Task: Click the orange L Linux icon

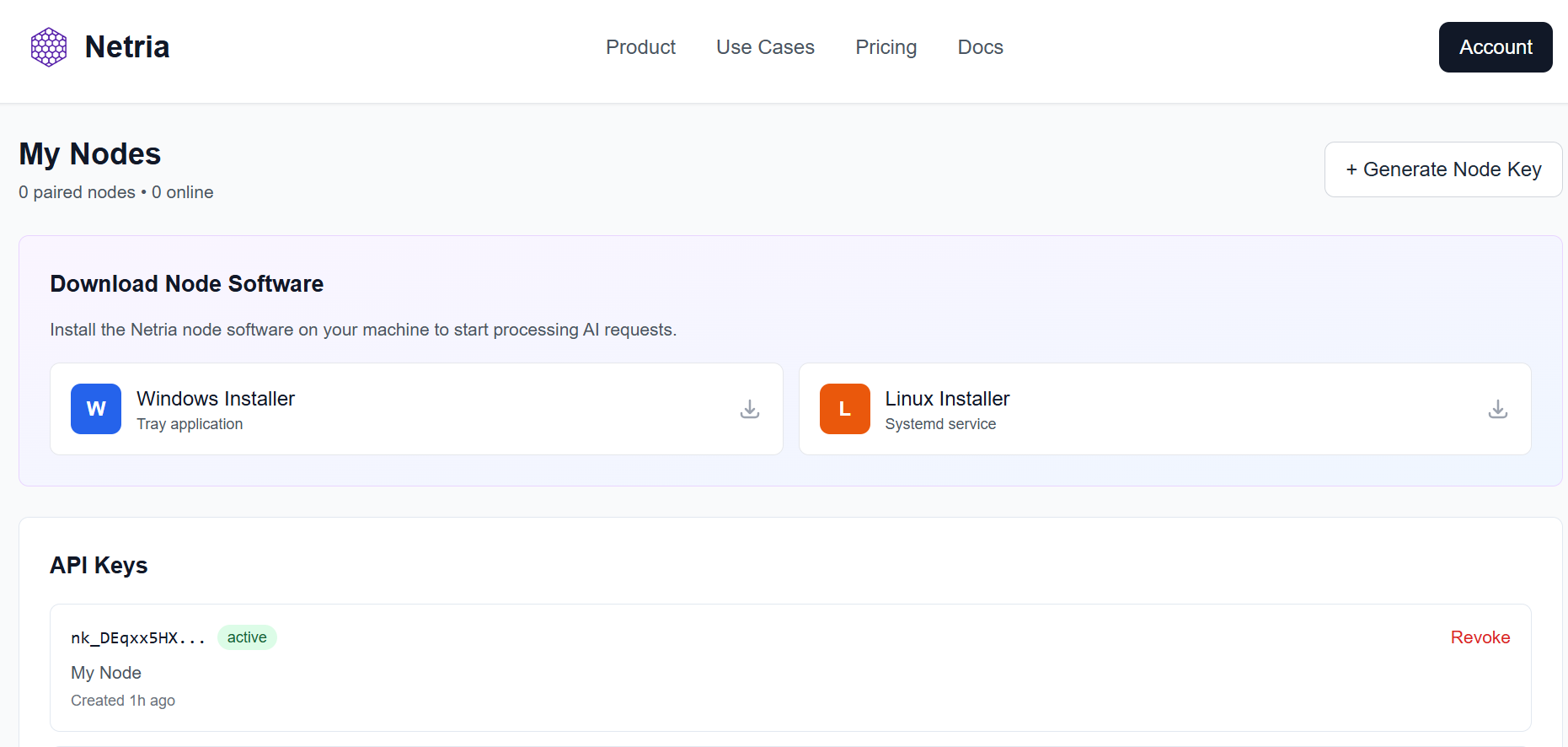Action: pos(844,409)
